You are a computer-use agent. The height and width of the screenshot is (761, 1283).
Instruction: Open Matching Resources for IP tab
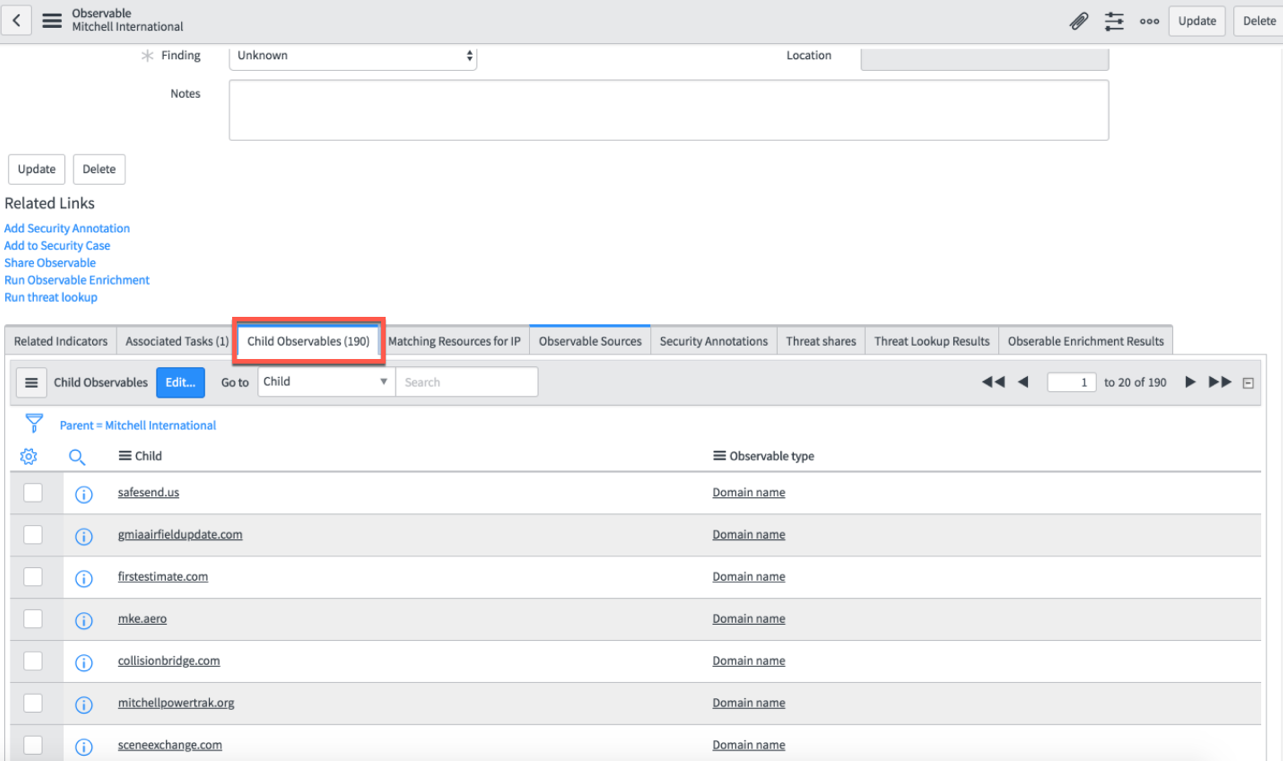point(454,341)
